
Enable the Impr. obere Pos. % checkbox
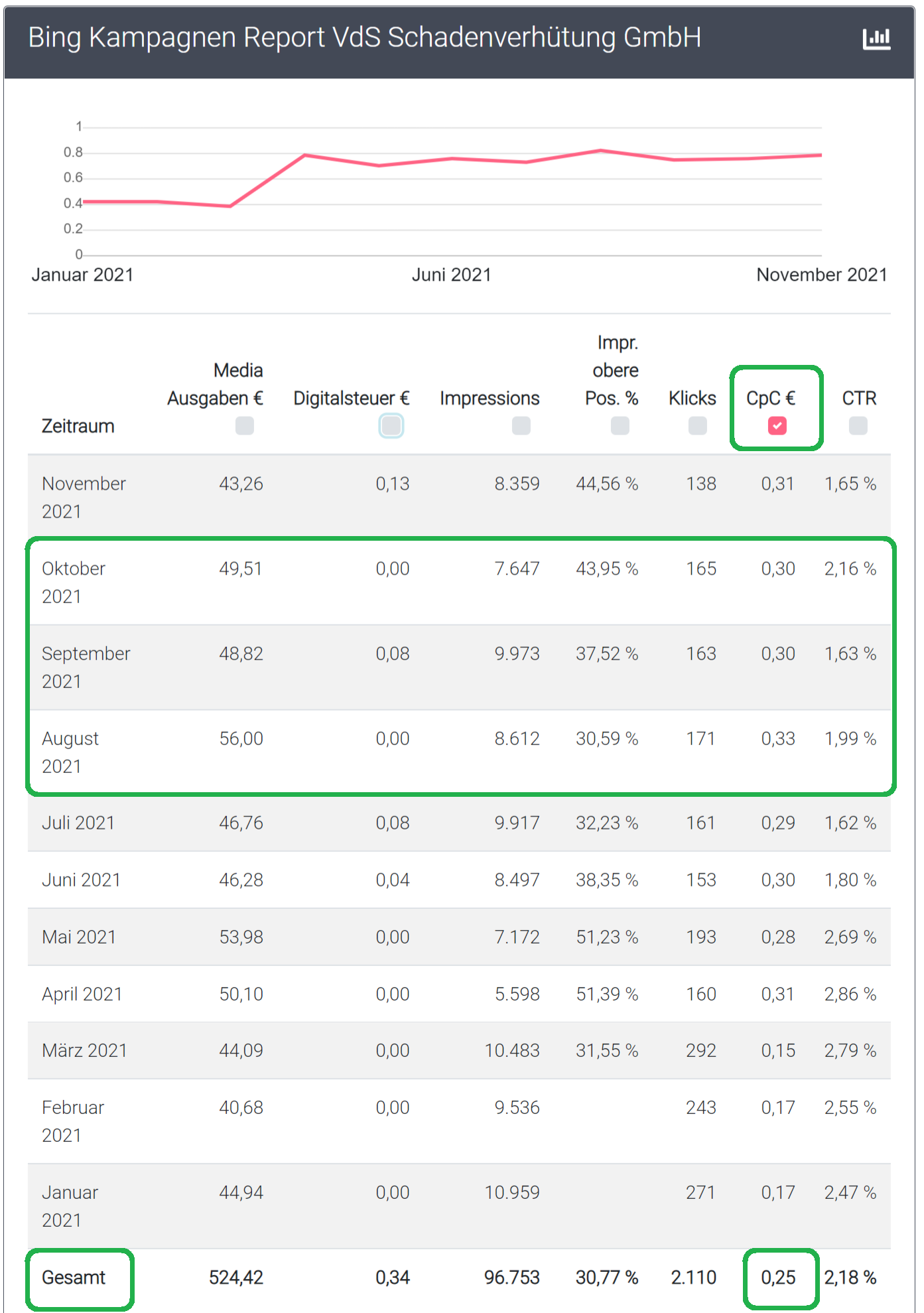620,425
